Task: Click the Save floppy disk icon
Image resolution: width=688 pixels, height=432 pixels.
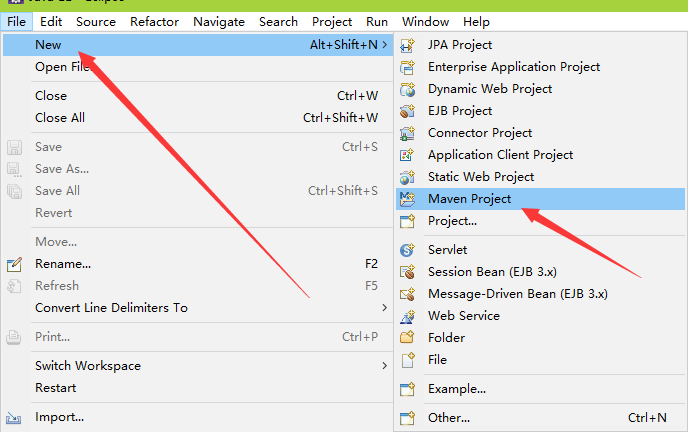Action: [x=14, y=147]
